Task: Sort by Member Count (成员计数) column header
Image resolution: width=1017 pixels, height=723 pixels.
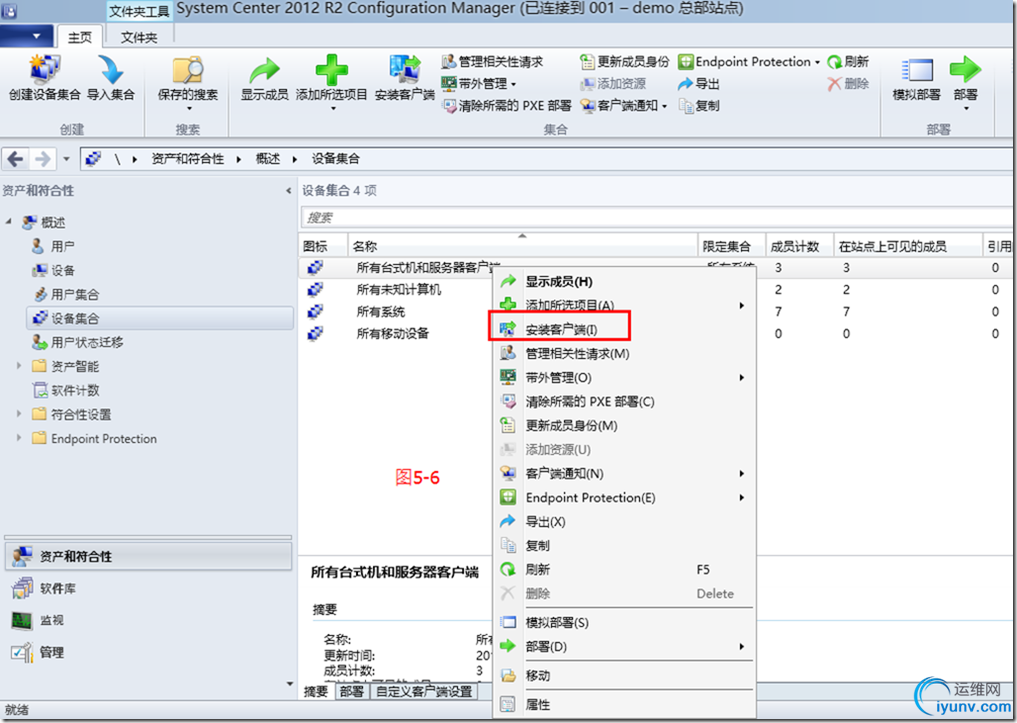Action: click(799, 246)
